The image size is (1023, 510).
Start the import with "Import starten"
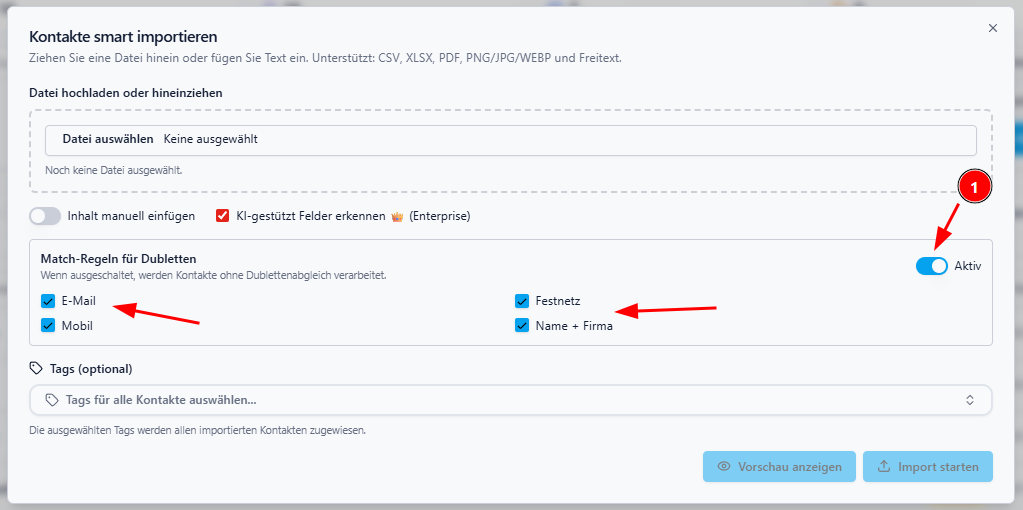[x=928, y=467]
